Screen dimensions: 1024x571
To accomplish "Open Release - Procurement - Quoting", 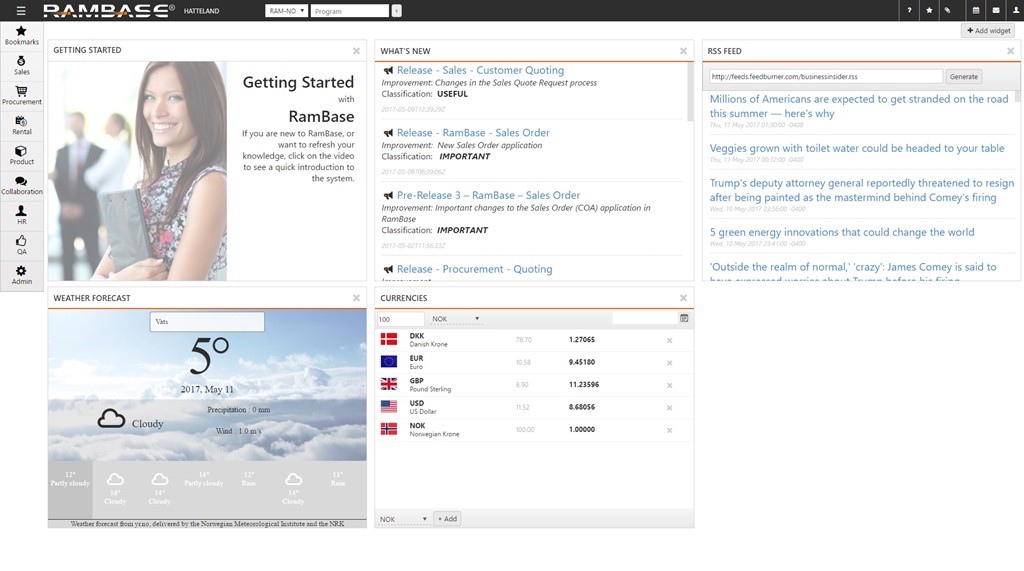I will pyautogui.click(x=474, y=269).
